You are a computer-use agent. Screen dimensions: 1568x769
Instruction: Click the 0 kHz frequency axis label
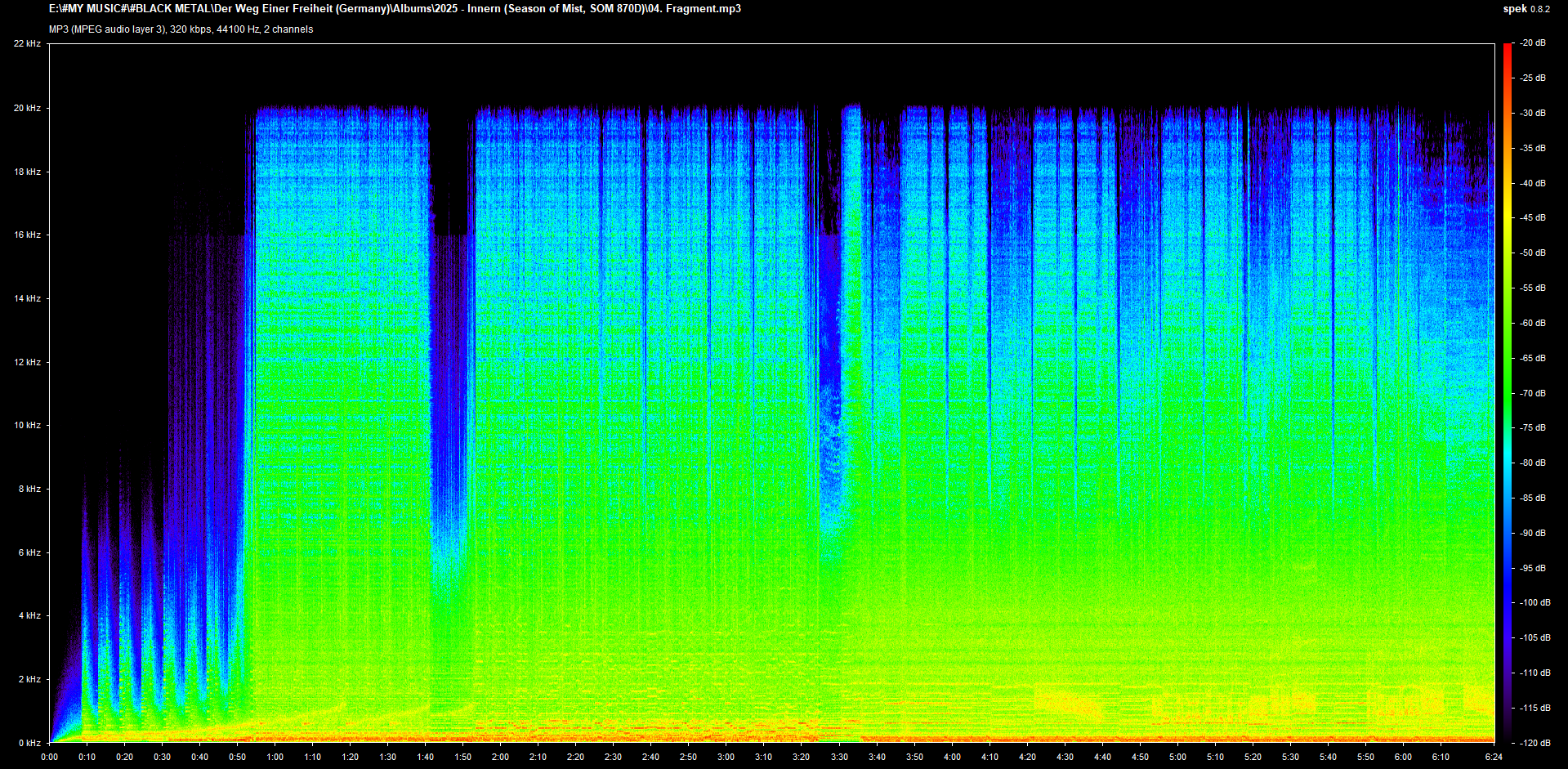coord(29,743)
